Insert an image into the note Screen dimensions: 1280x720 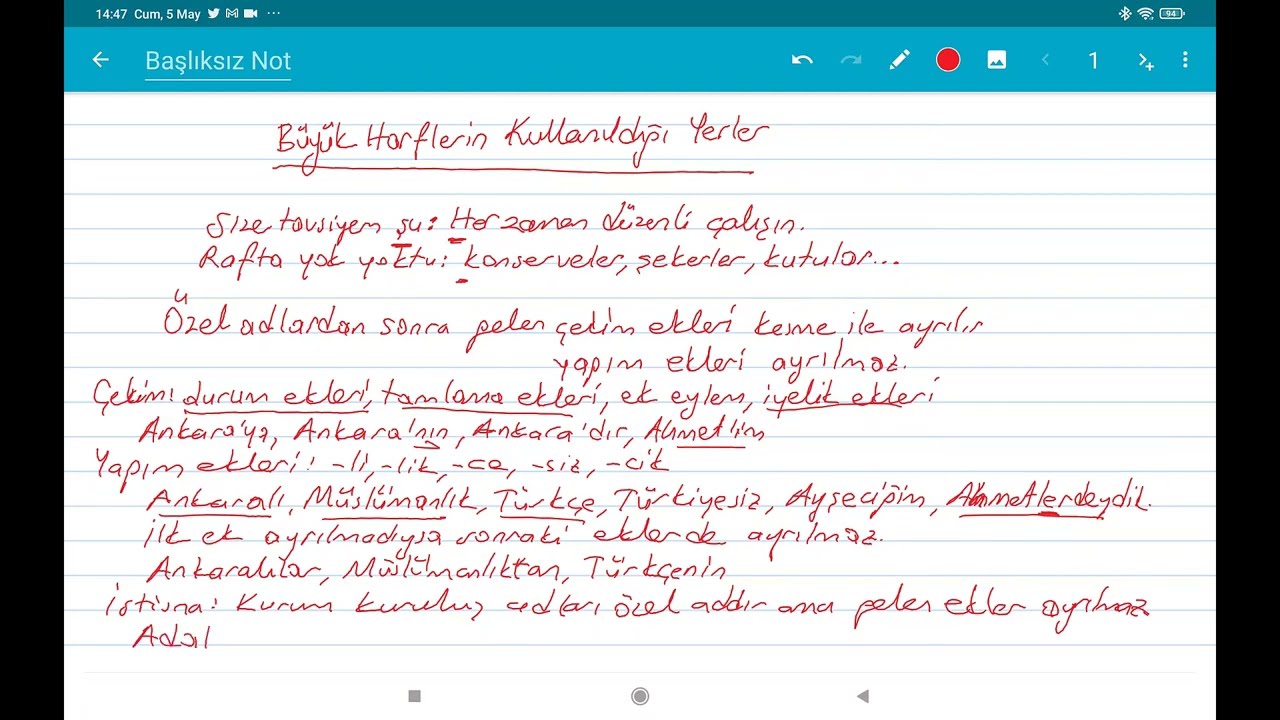pyautogui.click(x=997, y=60)
